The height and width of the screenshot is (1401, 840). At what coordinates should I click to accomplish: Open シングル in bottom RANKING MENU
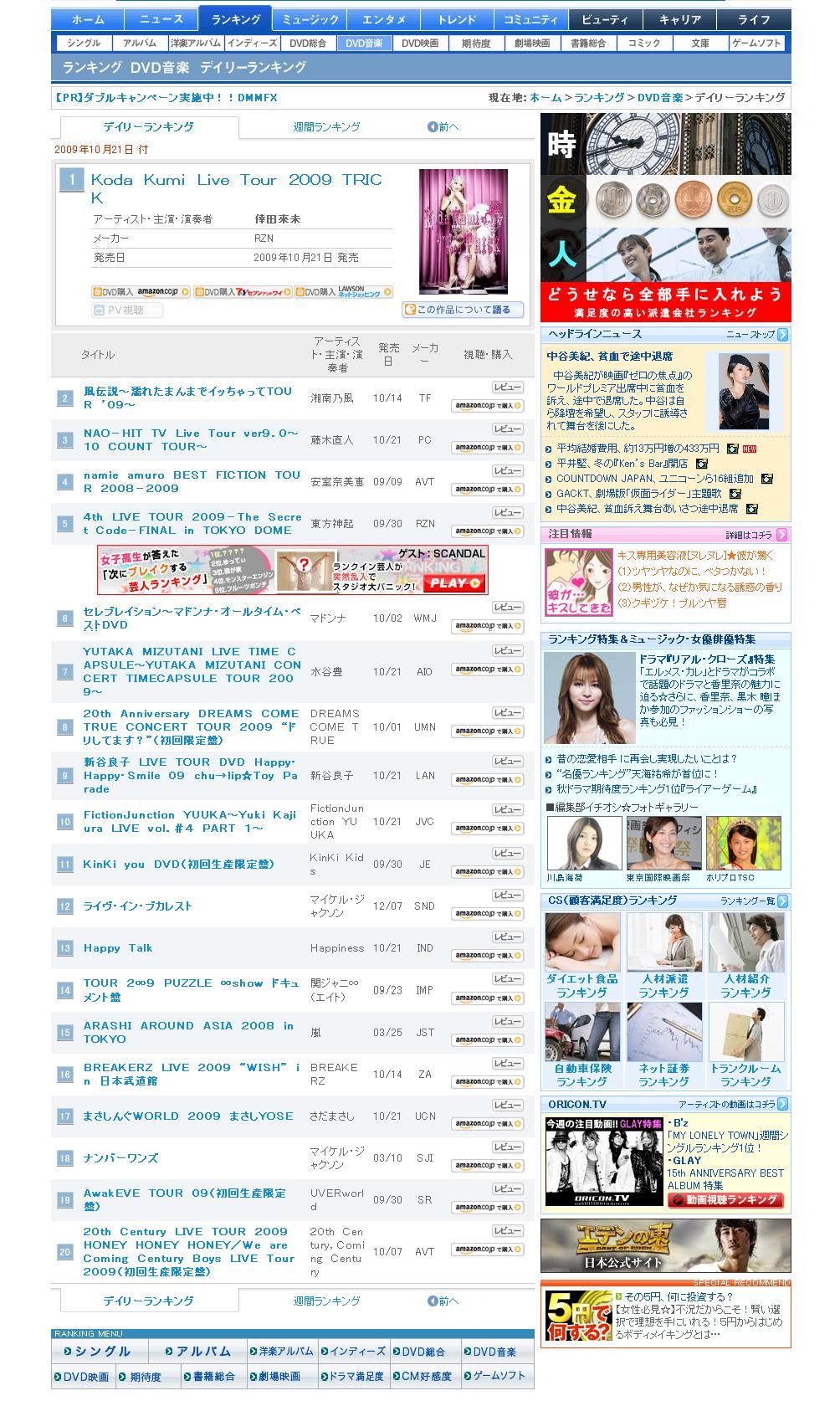100,1351
